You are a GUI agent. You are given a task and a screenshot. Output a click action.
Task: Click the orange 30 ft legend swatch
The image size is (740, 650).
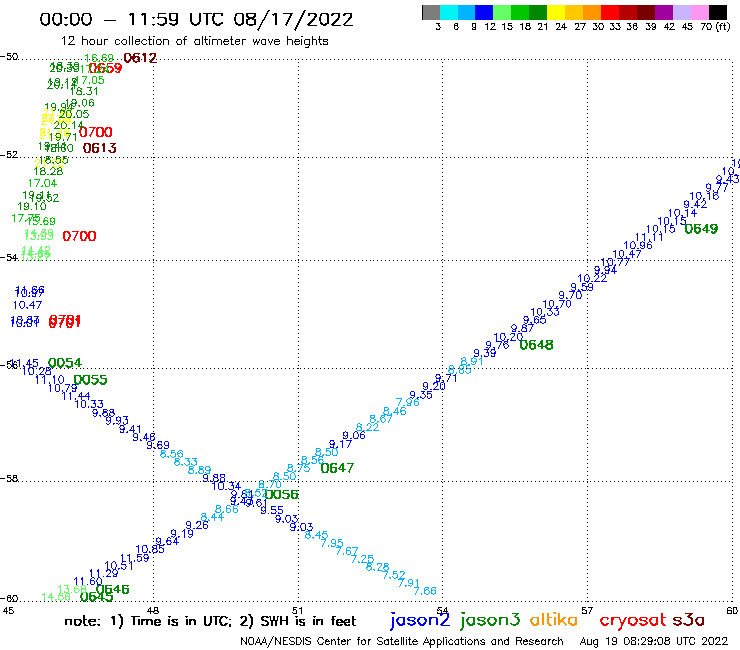pyautogui.click(x=592, y=12)
